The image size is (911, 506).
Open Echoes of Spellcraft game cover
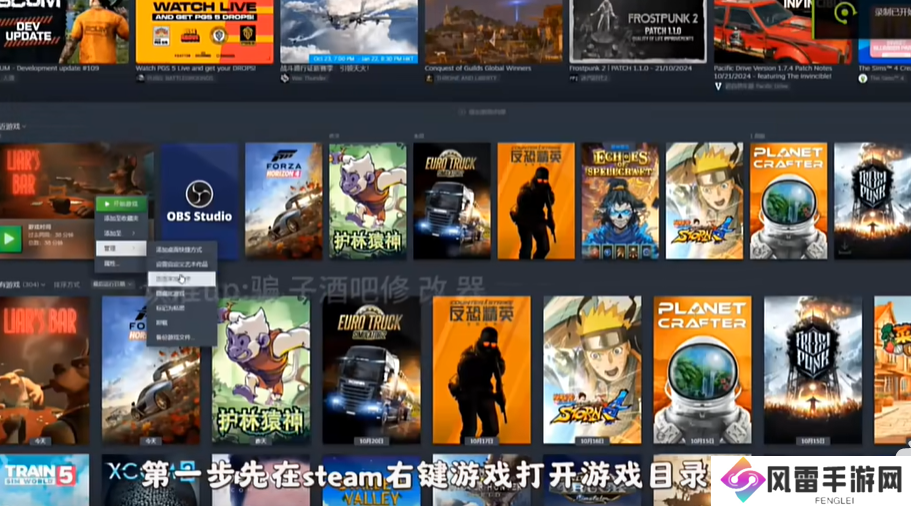tap(620, 200)
